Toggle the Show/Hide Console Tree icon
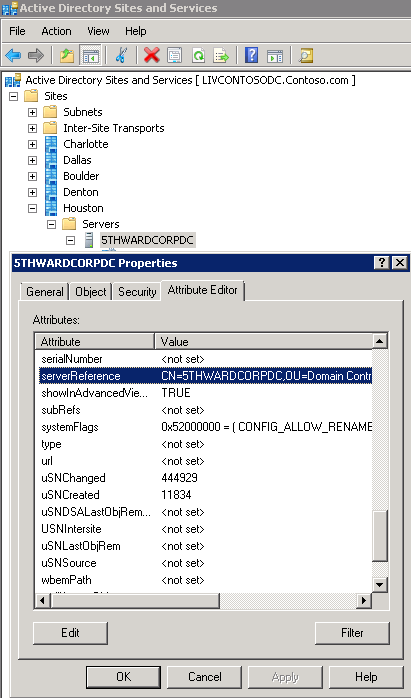 click(91, 56)
